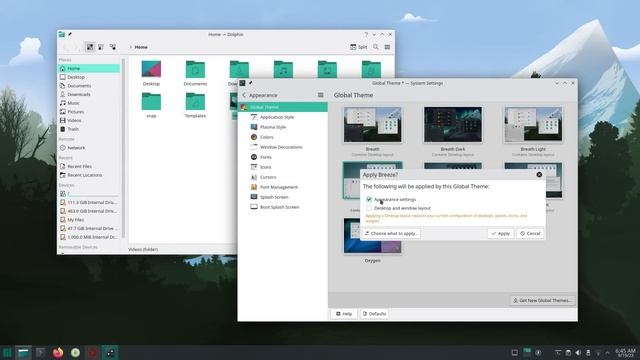Open the search icon in Dolphin

(x=376, y=47)
